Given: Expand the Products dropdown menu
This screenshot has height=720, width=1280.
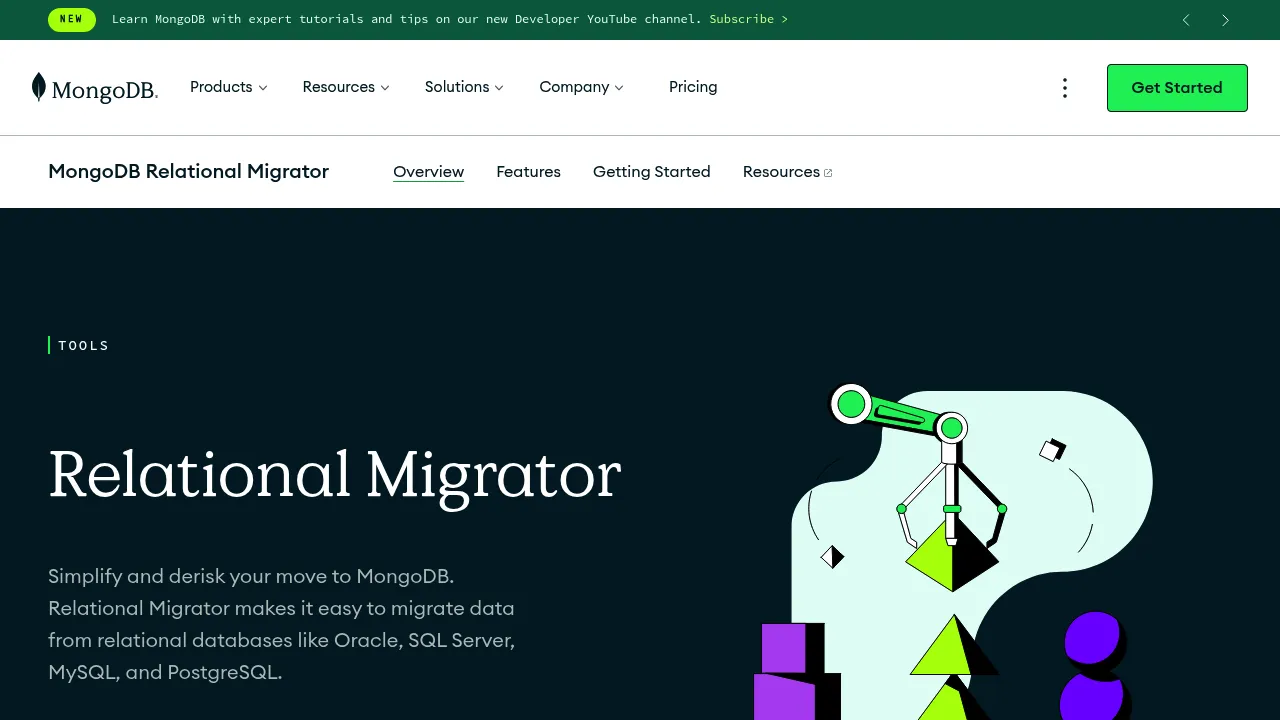Looking at the screenshot, I should pyautogui.click(x=229, y=87).
